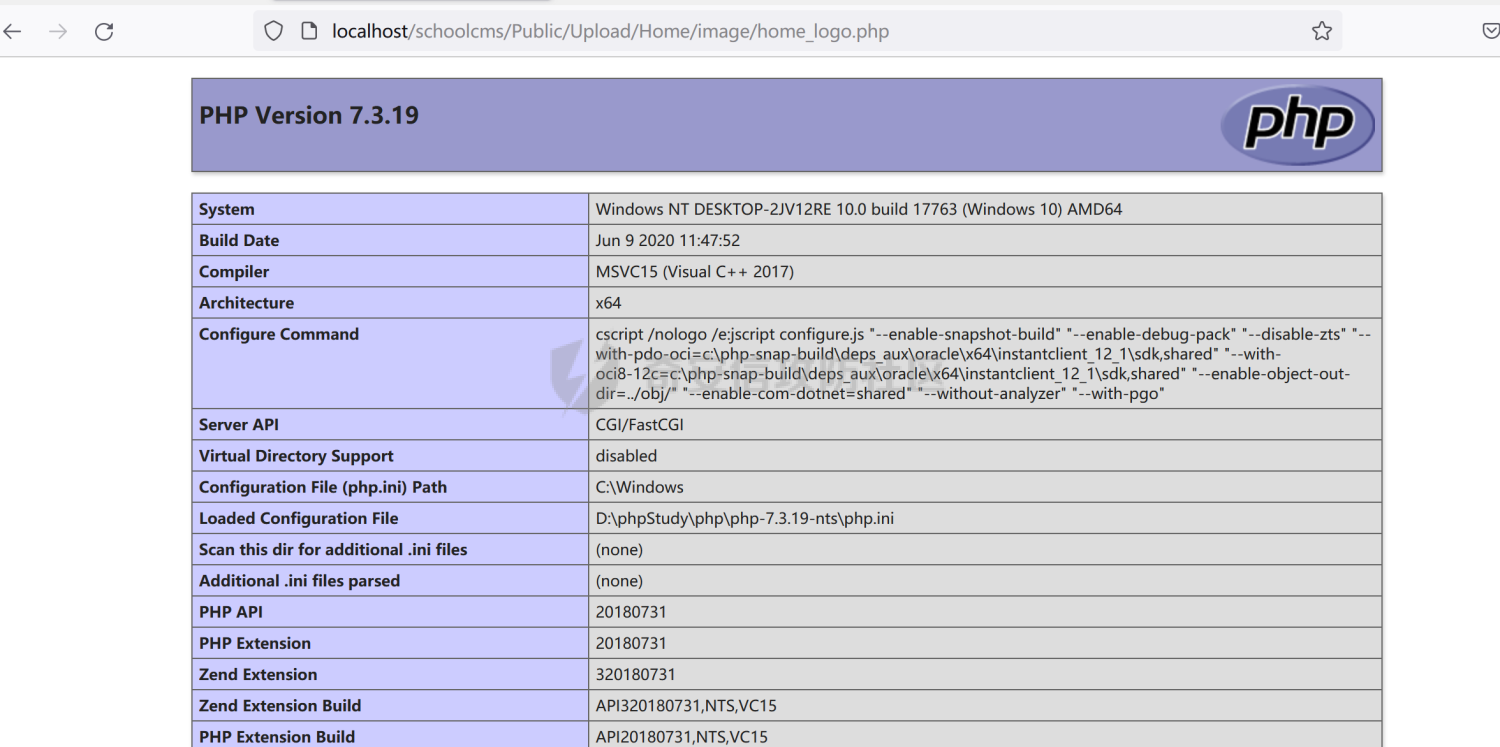Show site information page icon
The image size is (1500, 747).
[x=309, y=31]
